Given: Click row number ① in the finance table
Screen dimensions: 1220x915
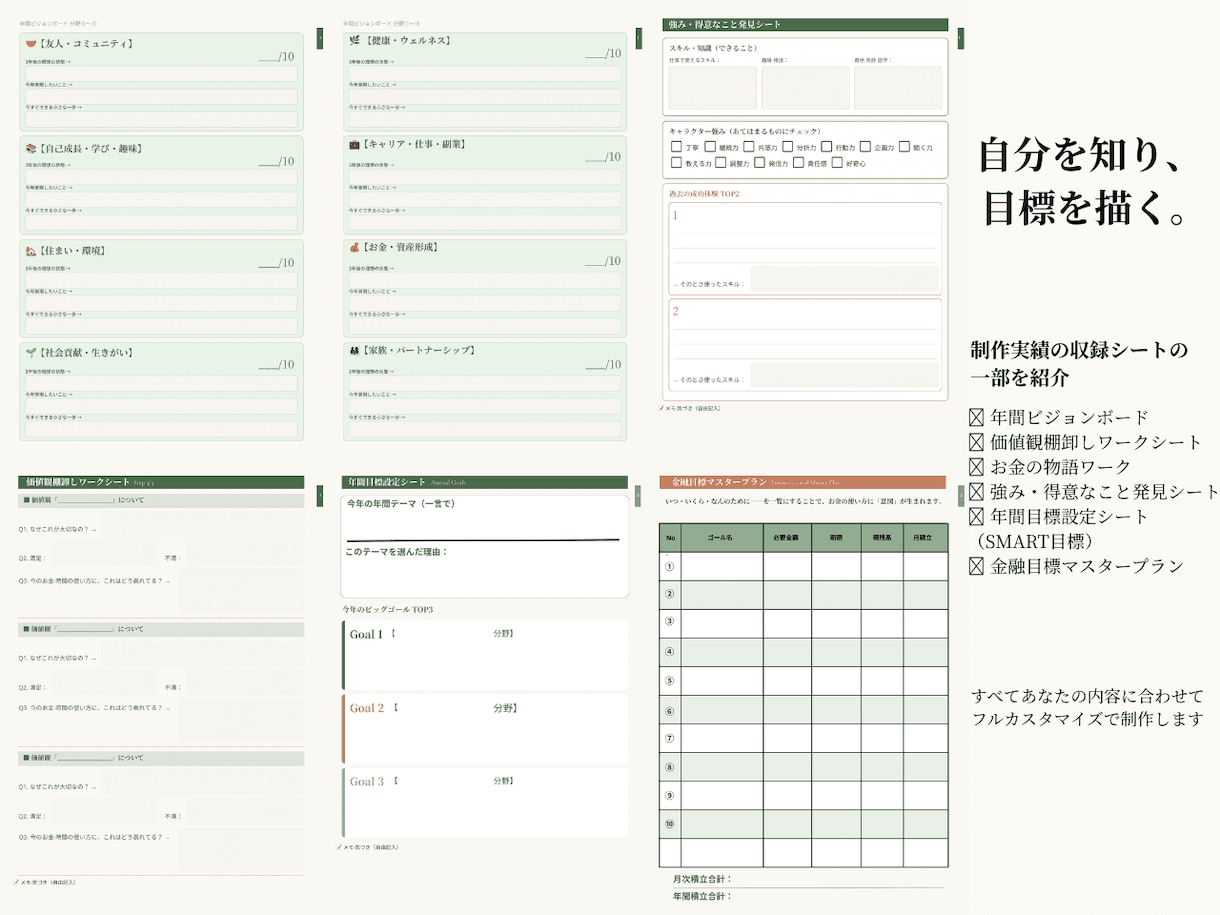Looking at the screenshot, I should pyautogui.click(x=670, y=566).
